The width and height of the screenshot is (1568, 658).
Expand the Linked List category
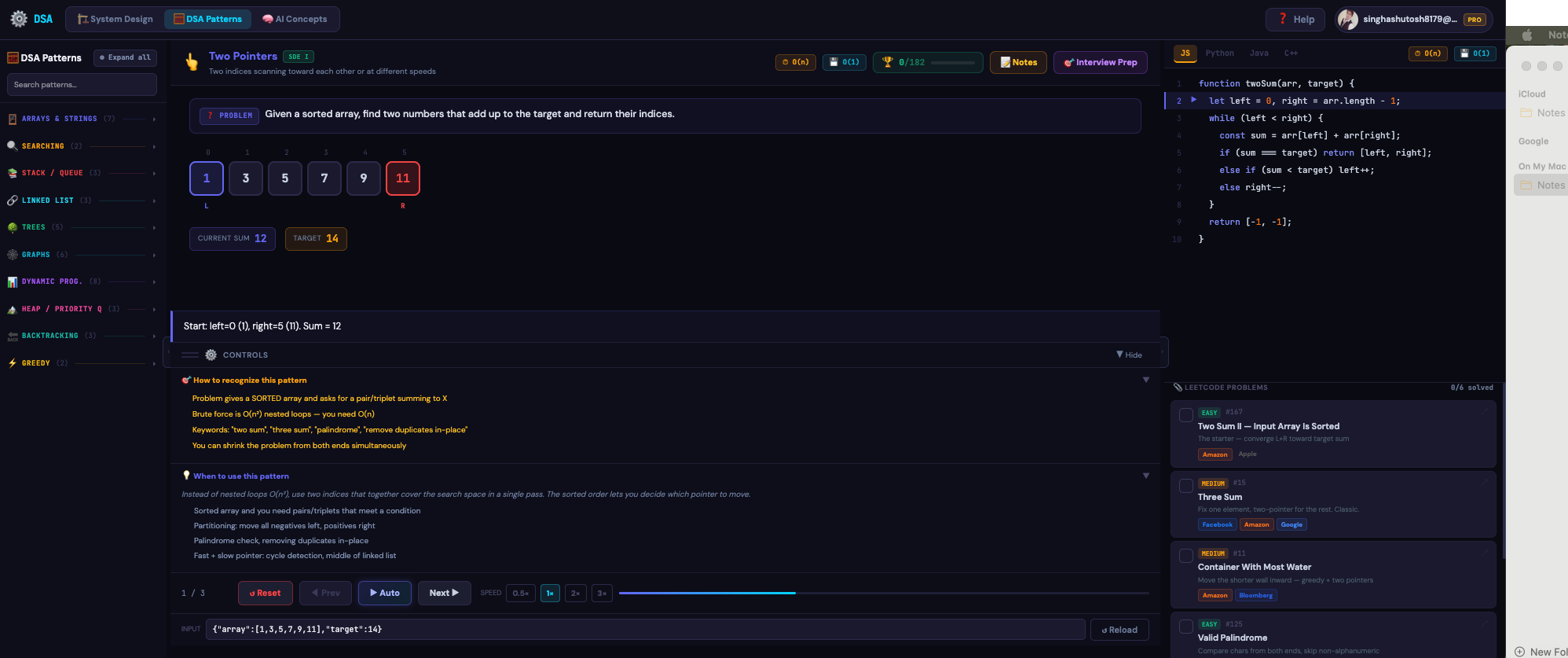[82, 200]
